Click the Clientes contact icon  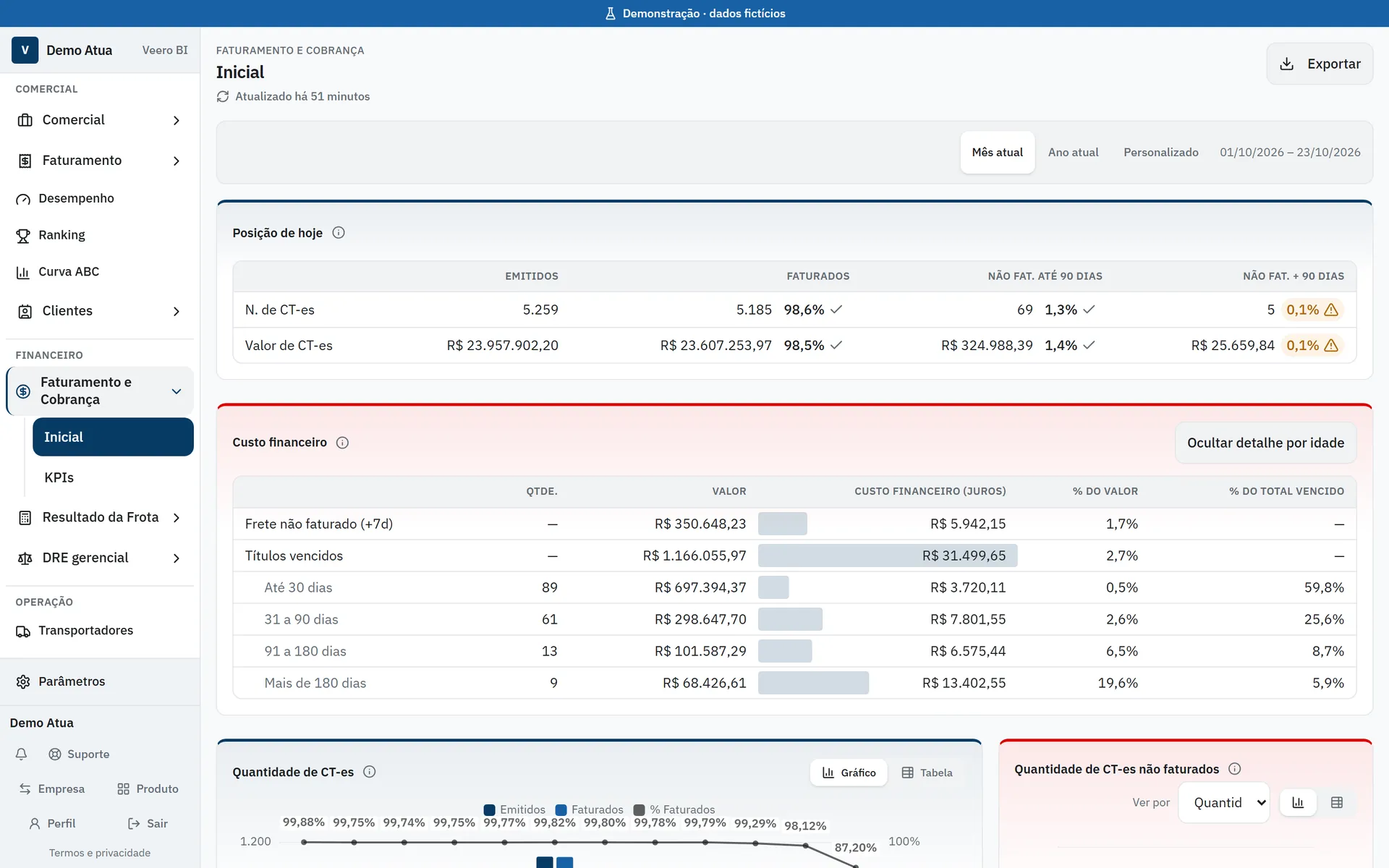[x=25, y=311]
